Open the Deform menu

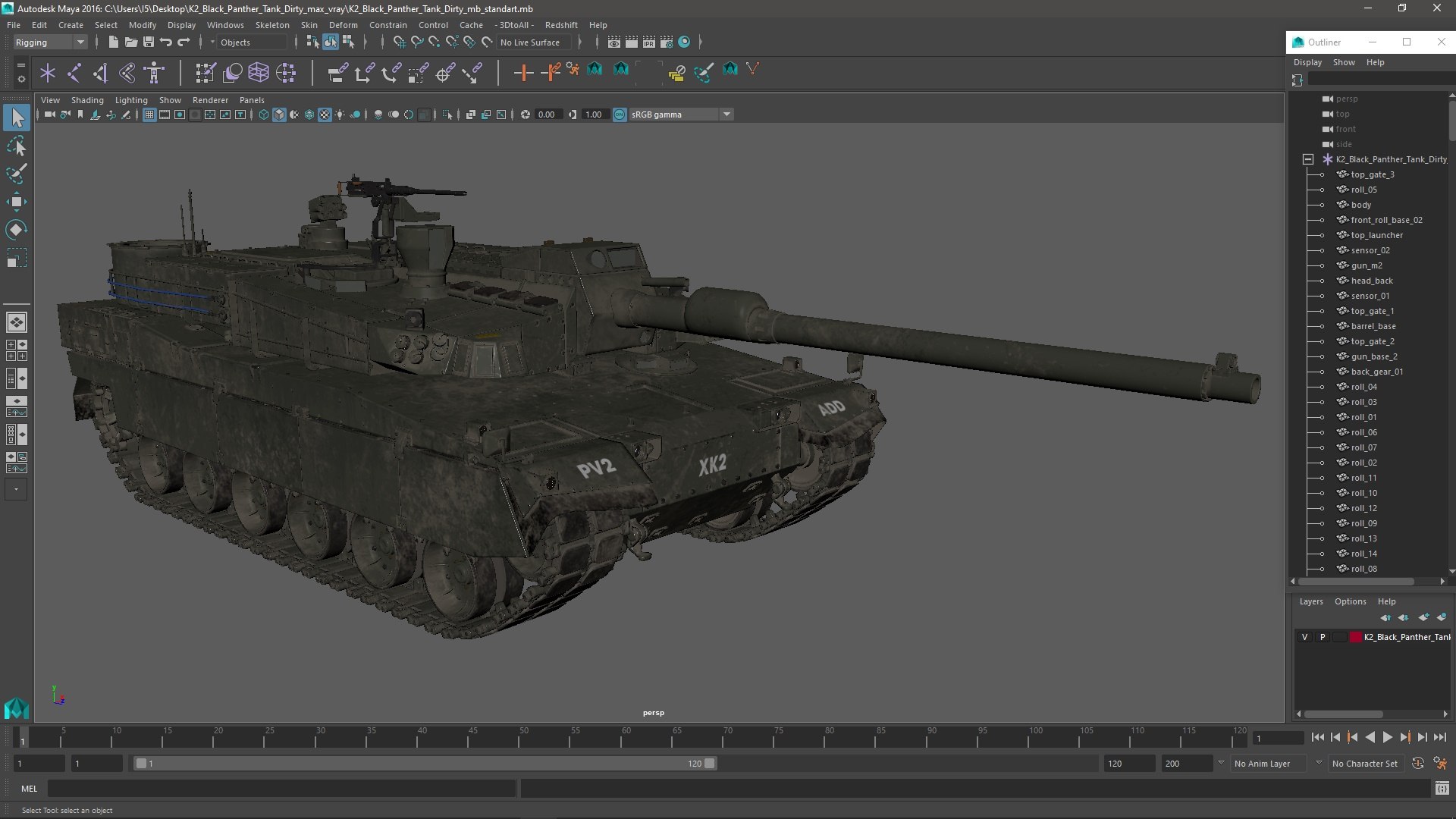coord(343,25)
